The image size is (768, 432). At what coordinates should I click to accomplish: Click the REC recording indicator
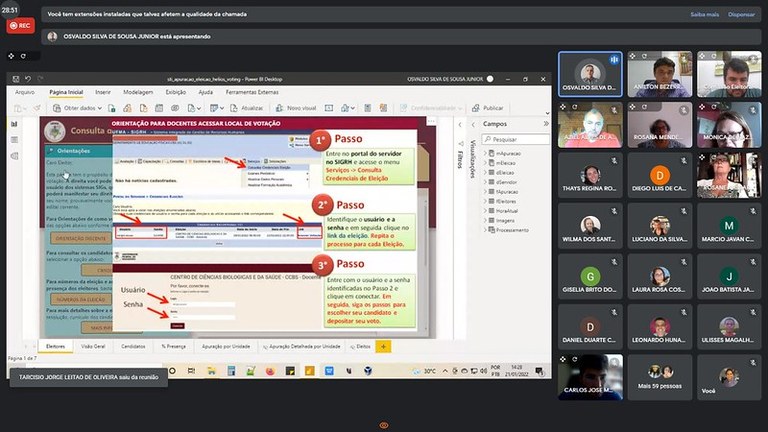coord(19,26)
